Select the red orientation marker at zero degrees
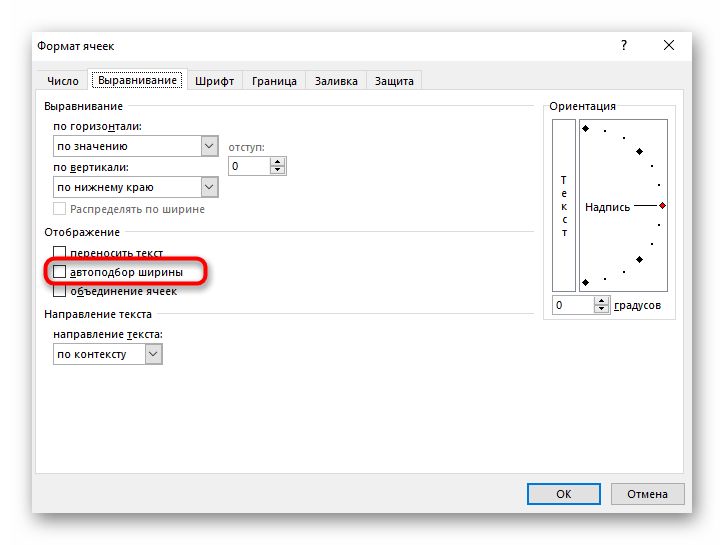The width and height of the screenshot is (724, 545). pyautogui.click(x=662, y=206)
